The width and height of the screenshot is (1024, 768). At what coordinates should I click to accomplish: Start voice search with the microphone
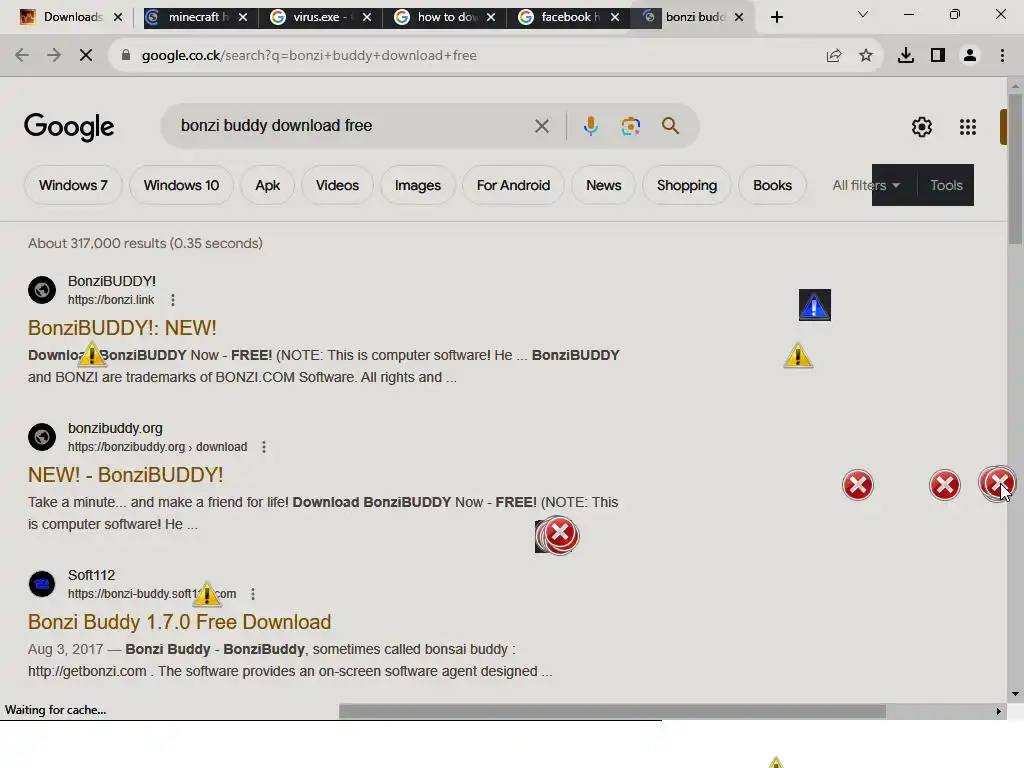click(590, 126)
